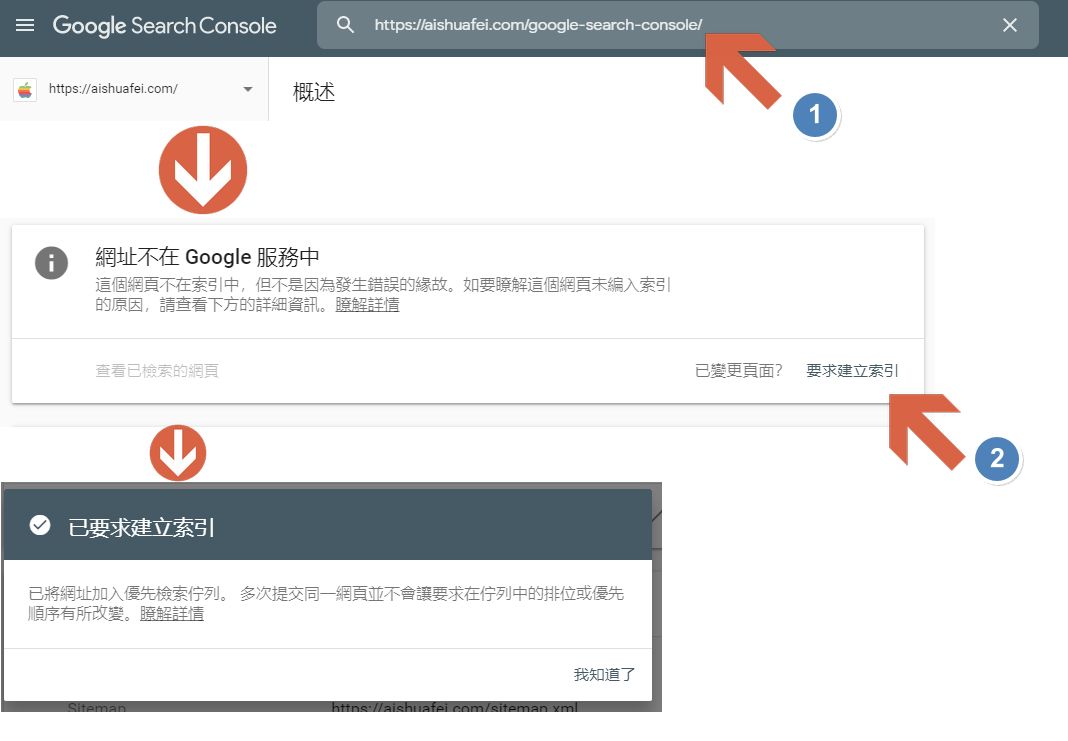This screenshot has height=741, width=1068.
Task: Click the checkmark icon in 已要求建立索引 dialog
Action: click(x=40, y=525)
